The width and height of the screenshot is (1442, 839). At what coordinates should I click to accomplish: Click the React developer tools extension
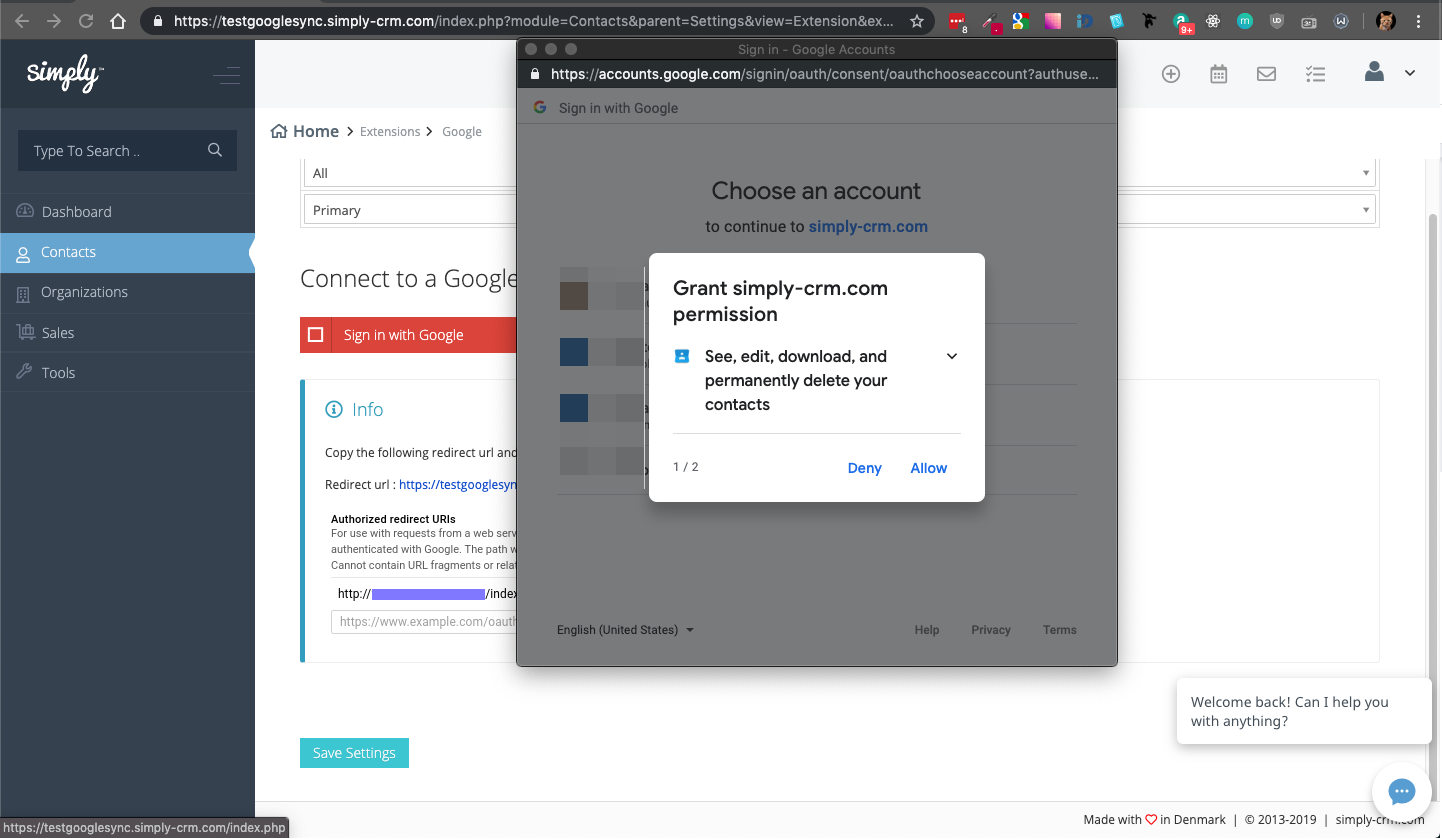(x=1213, y=20)
